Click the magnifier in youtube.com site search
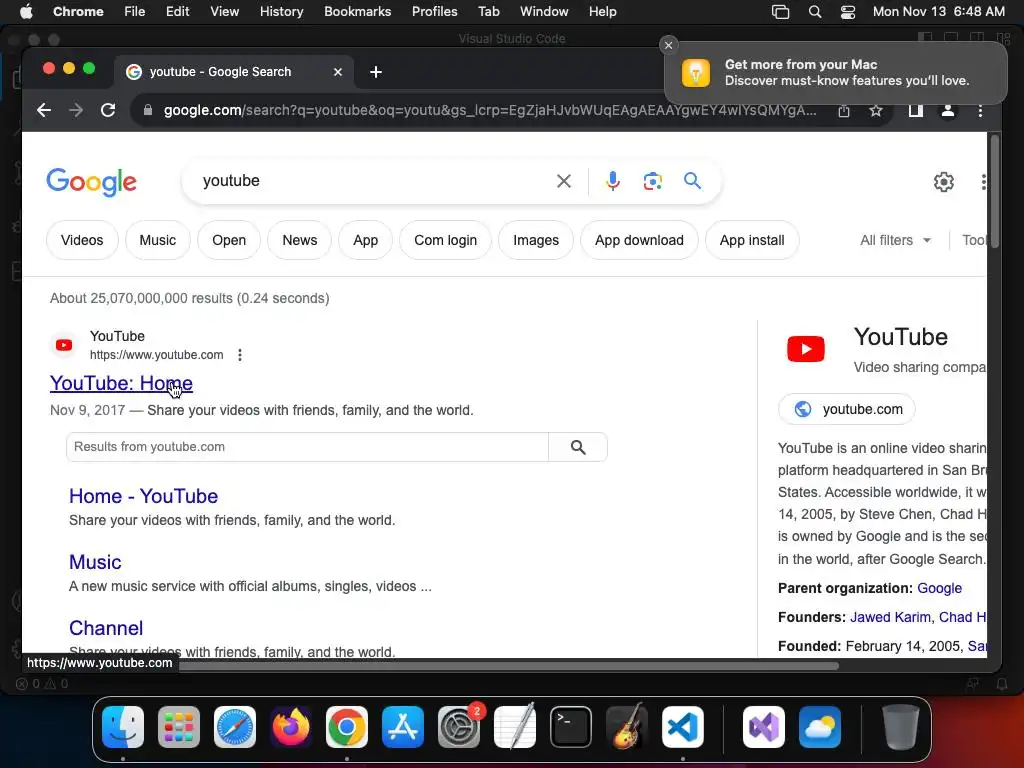1024x768 pixels. [x=578, y=447]
